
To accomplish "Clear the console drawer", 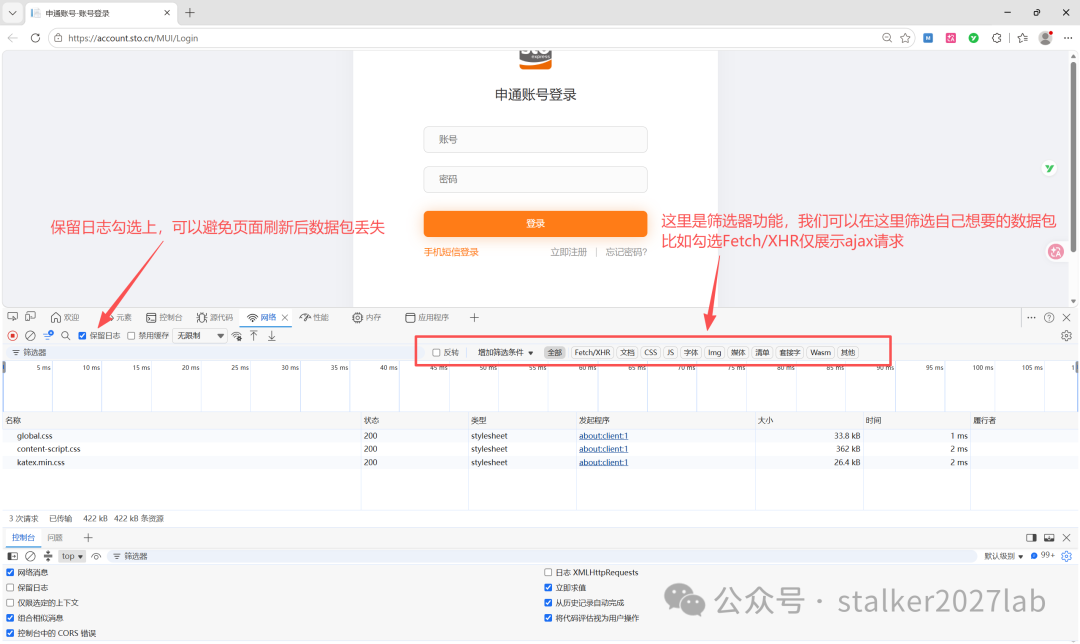I will pos(30,556).
